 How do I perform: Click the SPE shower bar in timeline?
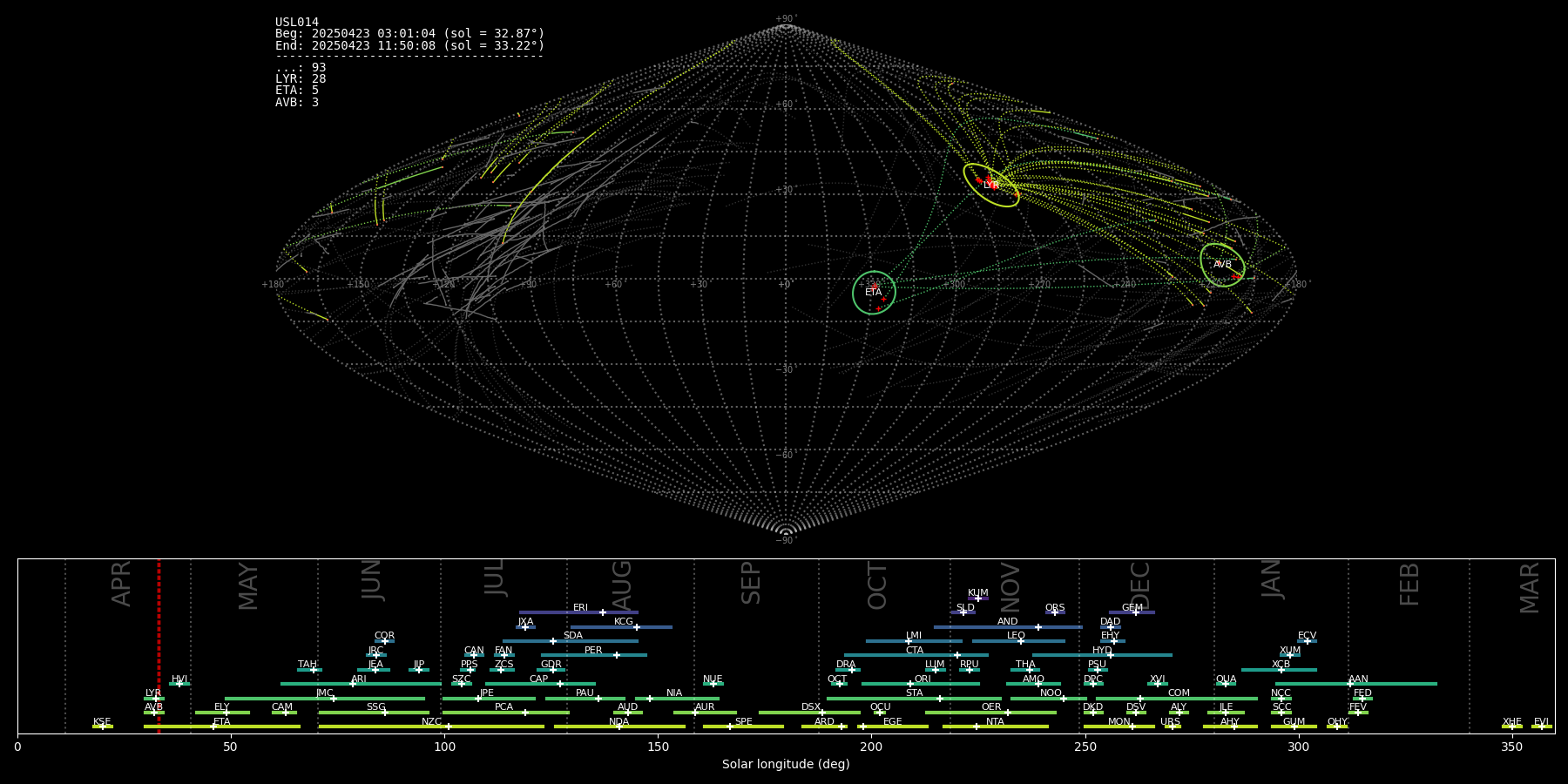743,727
